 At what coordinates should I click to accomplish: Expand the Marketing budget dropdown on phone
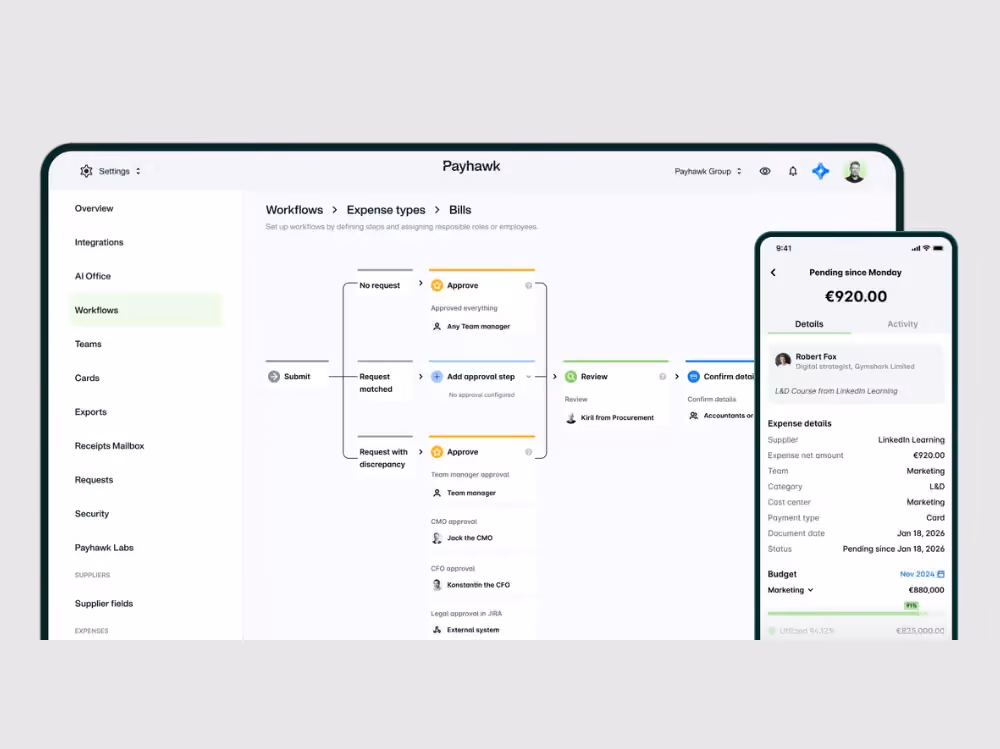(x=791, y=590)
